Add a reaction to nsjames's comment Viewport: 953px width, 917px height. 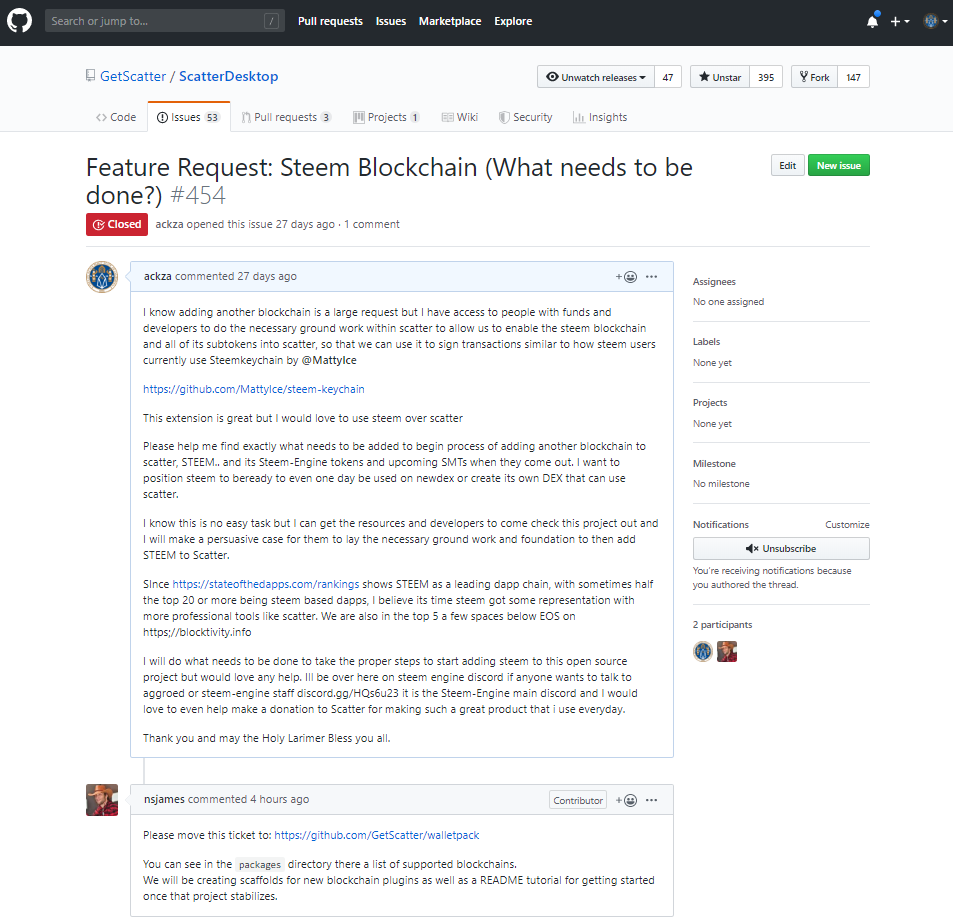pyautogui.click(x=626, y=800)
